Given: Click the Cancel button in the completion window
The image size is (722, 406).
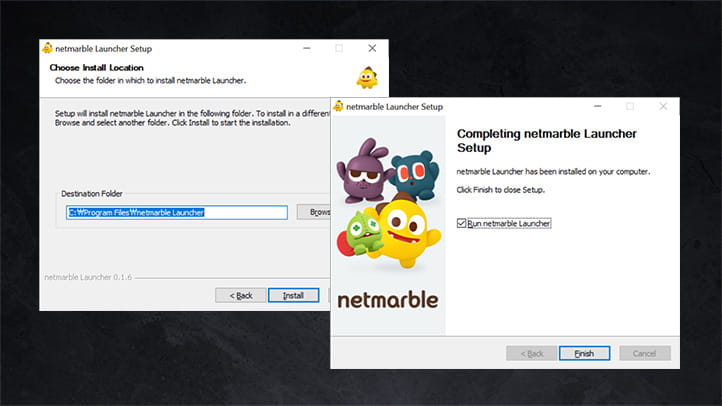Looking at the screenshot, I should point(645,353).
